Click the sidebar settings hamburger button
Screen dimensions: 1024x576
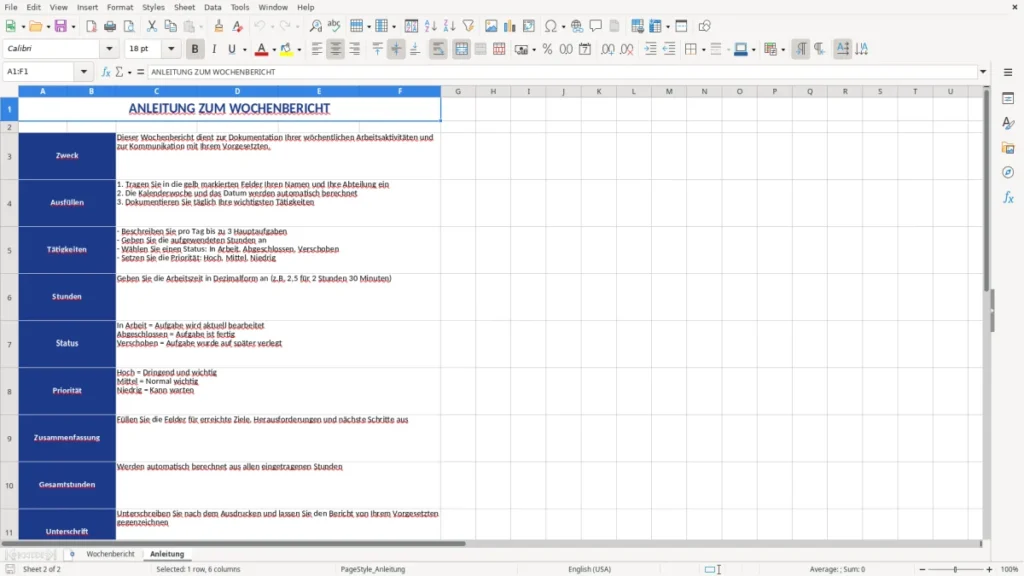tap(1008, 72)
